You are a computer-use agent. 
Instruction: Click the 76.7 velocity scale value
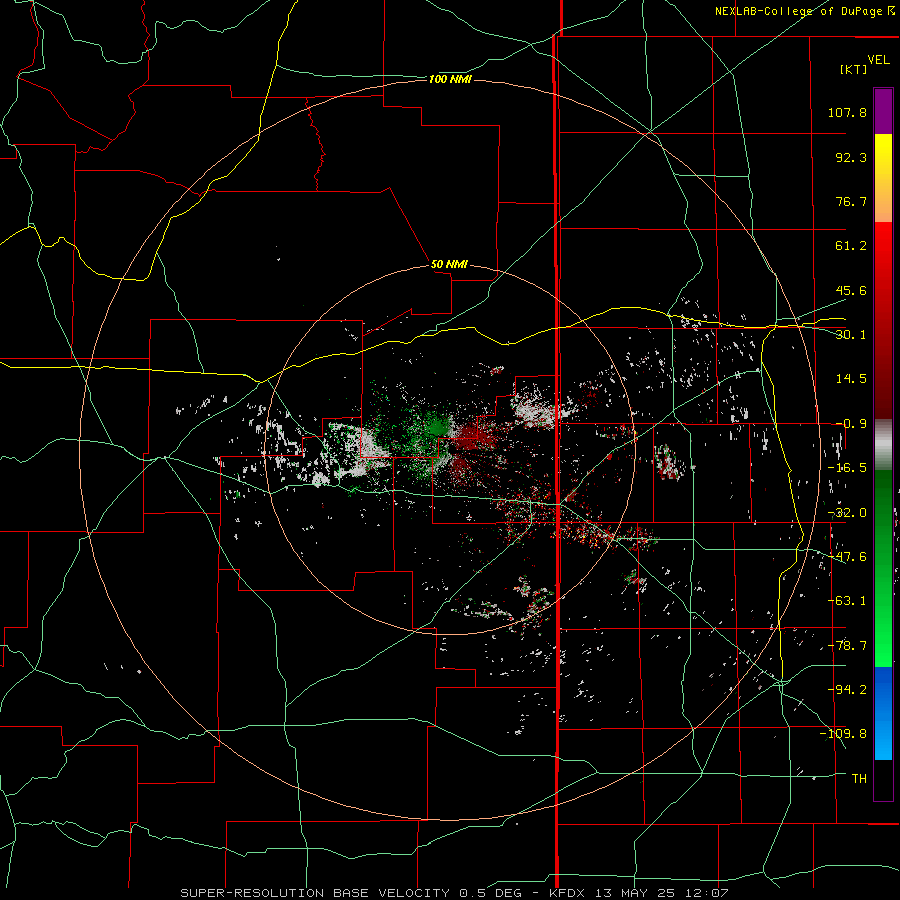(851, 201)
